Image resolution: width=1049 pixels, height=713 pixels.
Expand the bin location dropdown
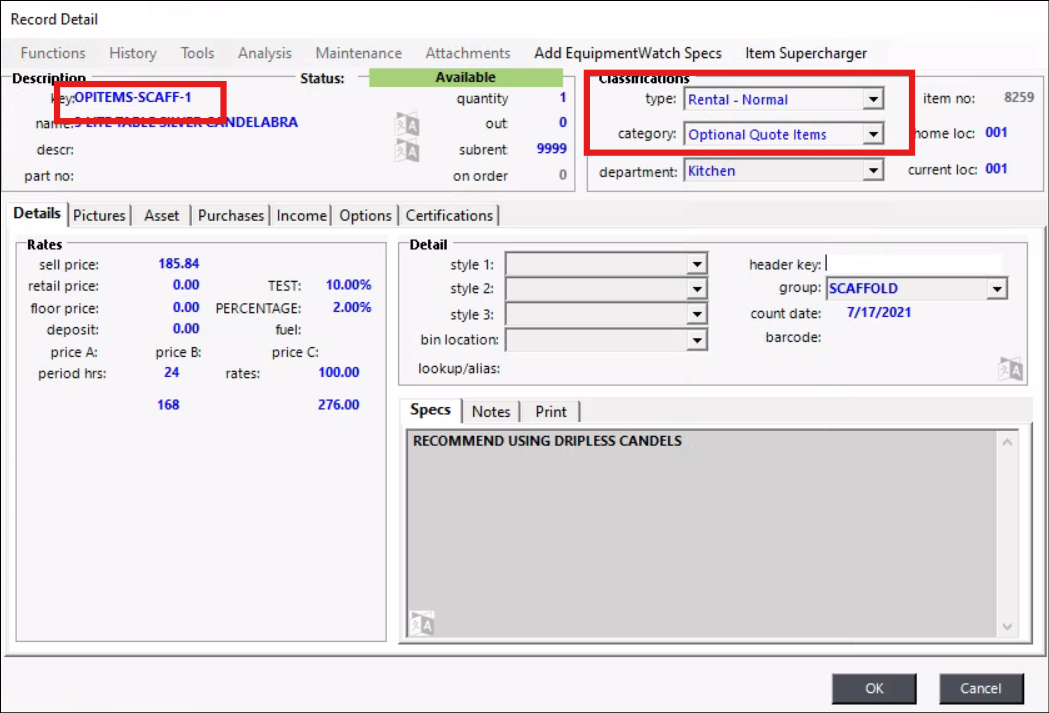coord(697,341)
